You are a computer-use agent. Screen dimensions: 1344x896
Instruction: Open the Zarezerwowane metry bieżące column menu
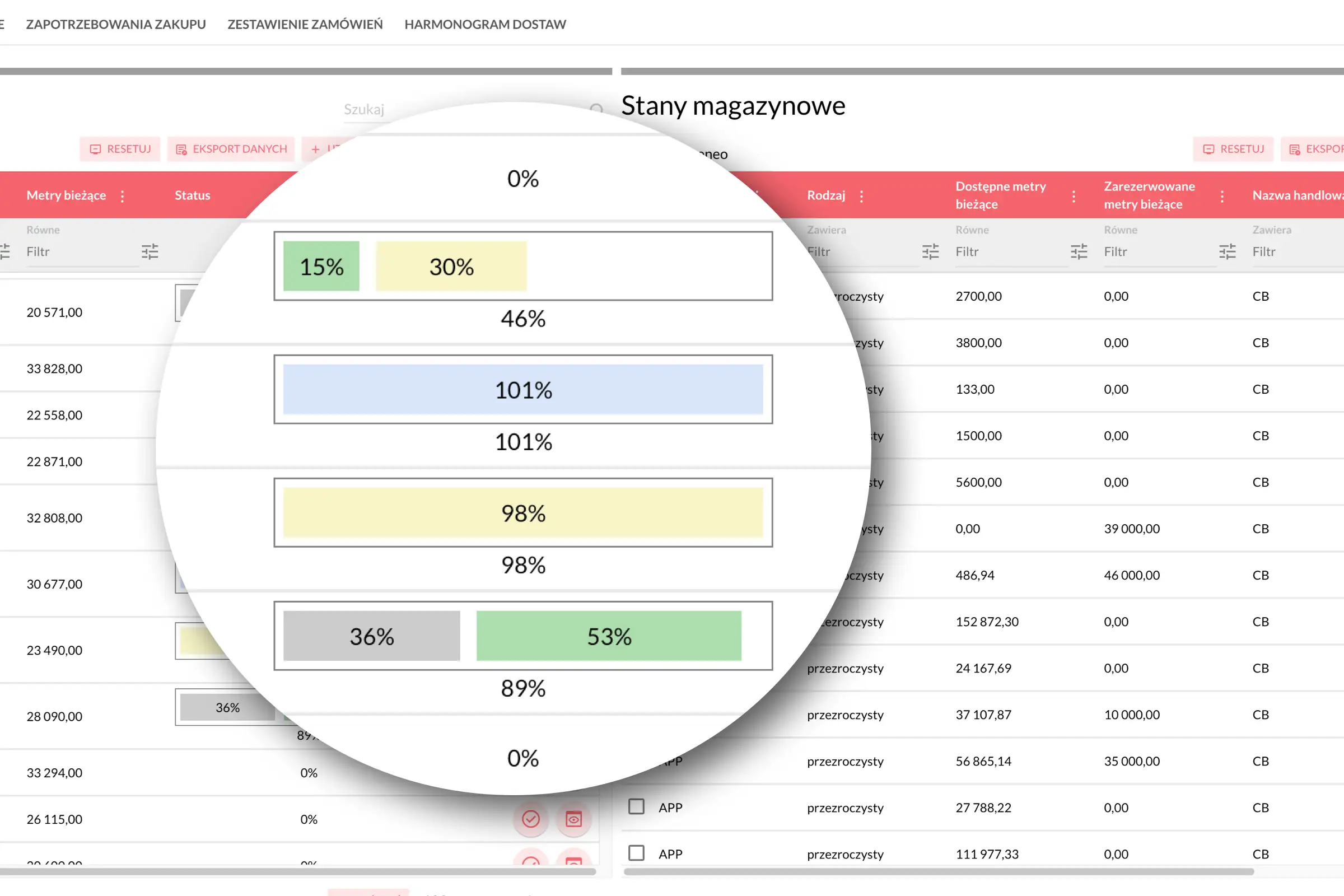(1222, 196)
